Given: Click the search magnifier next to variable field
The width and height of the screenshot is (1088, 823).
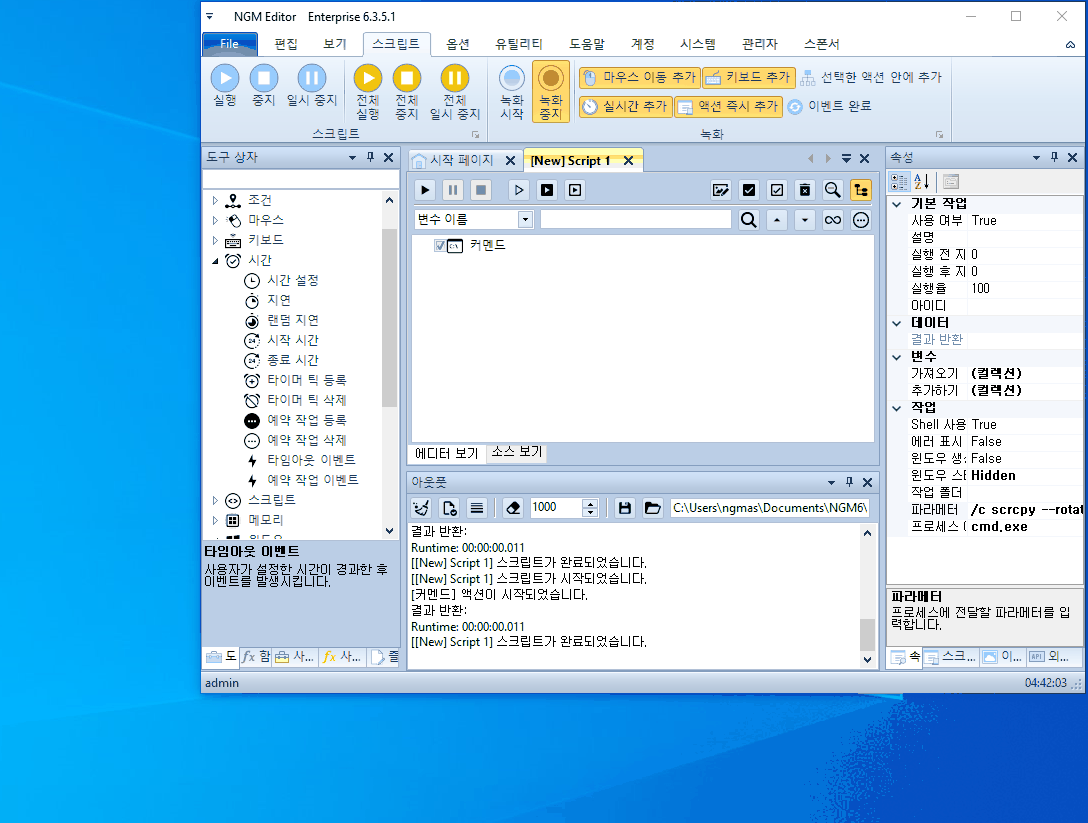Looking at the screenshot, I should tap(749, 220).
